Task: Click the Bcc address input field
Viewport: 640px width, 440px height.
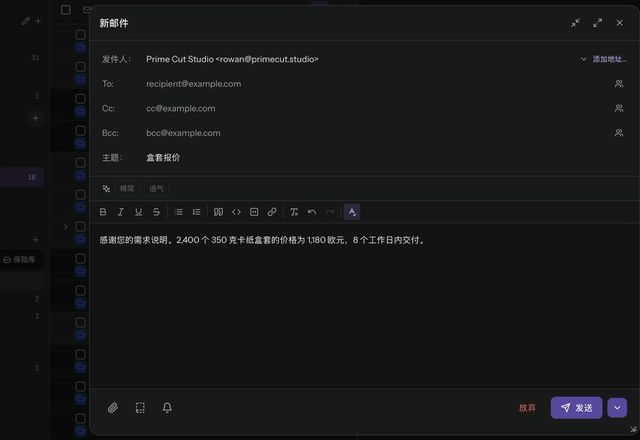Action: pos(376,133)
